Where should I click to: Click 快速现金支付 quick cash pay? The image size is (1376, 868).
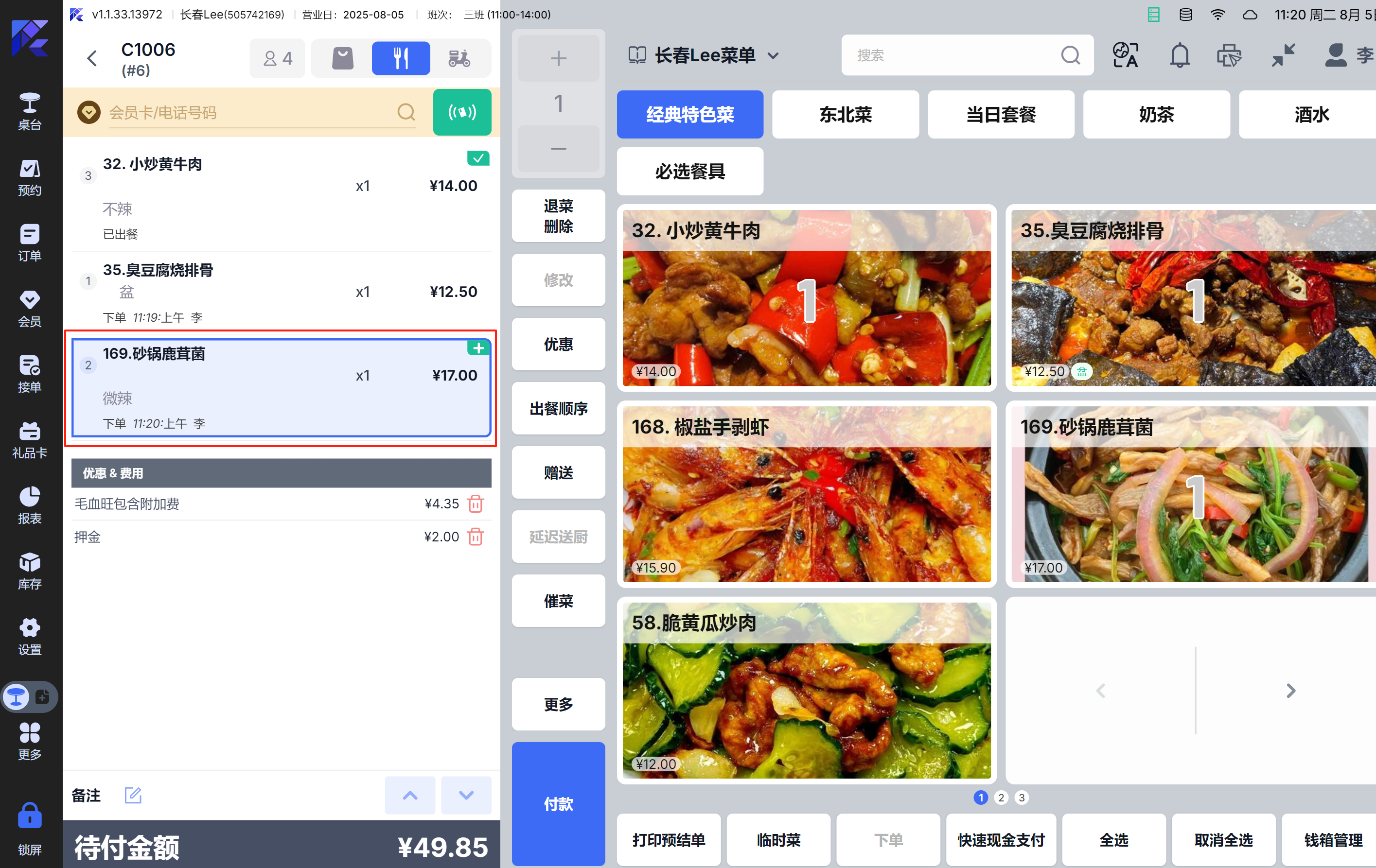(1001, 839)
